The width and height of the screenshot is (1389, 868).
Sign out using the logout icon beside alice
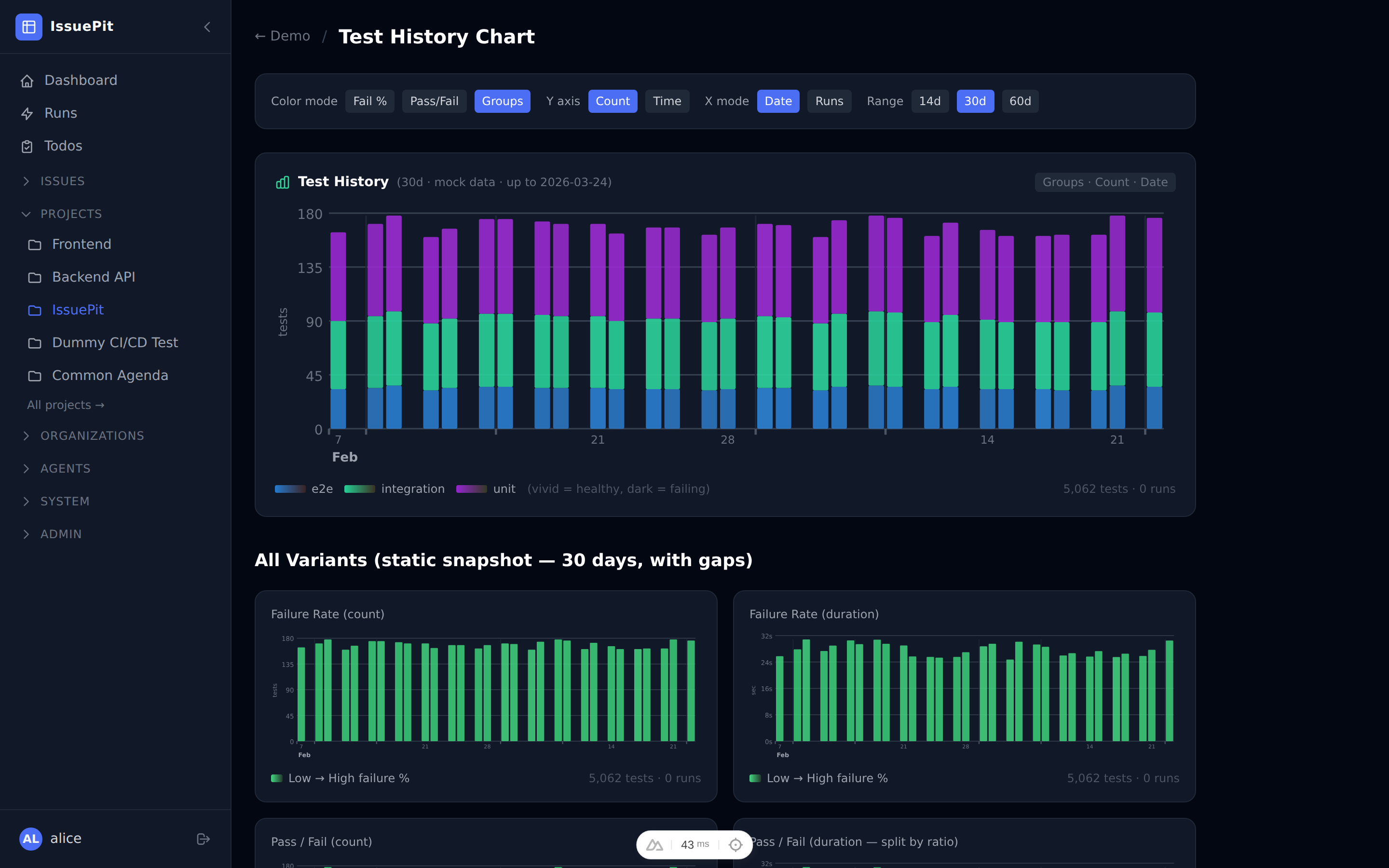204,839
